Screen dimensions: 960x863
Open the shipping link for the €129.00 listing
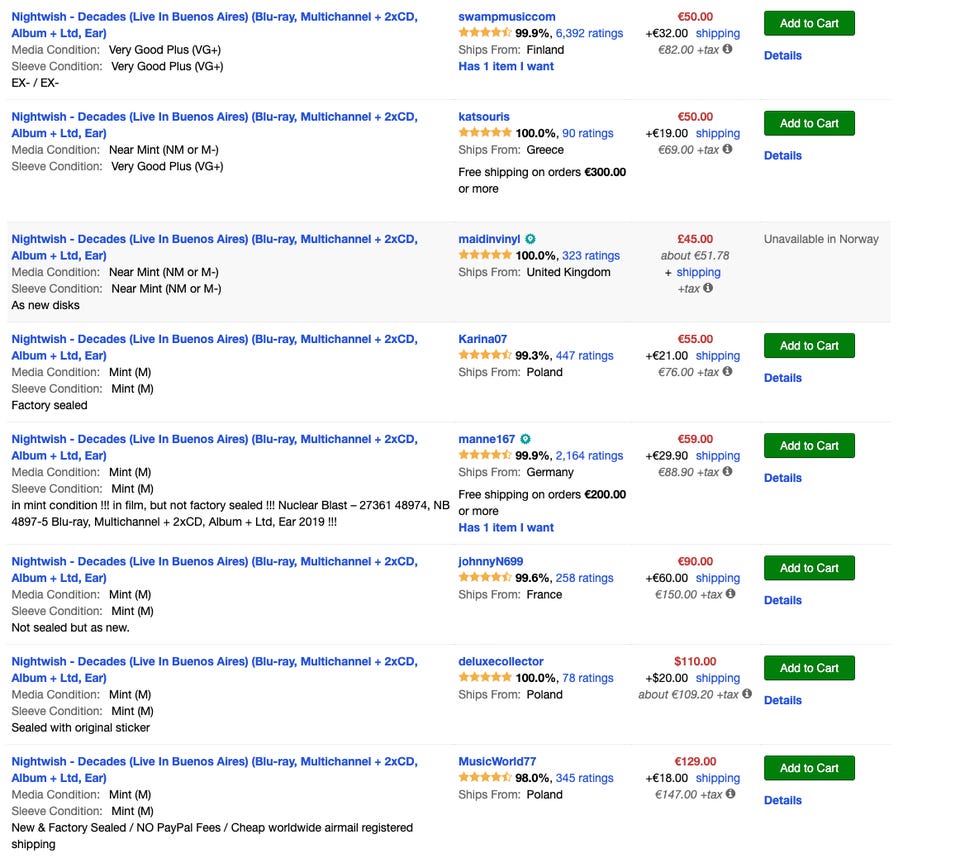(x=717, y=778)
